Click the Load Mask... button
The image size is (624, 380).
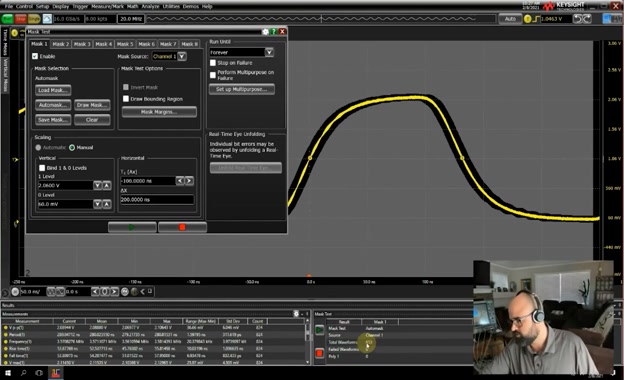[53, 90]
